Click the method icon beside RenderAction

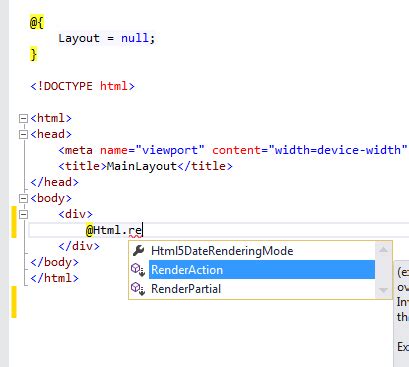click(x=138, y=269)
